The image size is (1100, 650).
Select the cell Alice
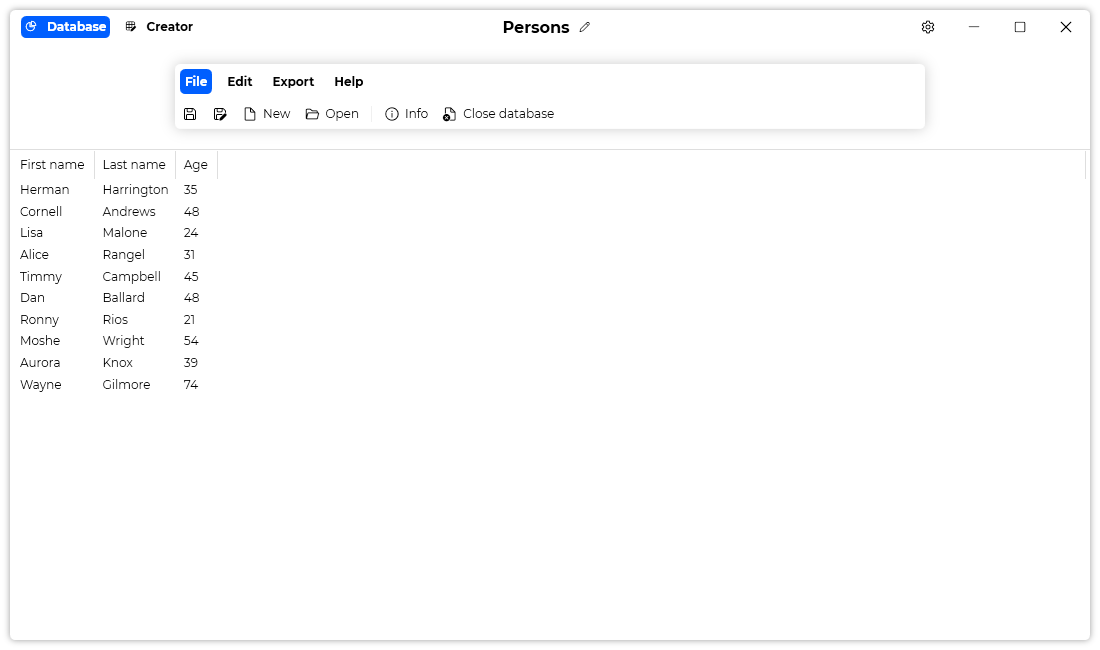(x=34, y=255)
